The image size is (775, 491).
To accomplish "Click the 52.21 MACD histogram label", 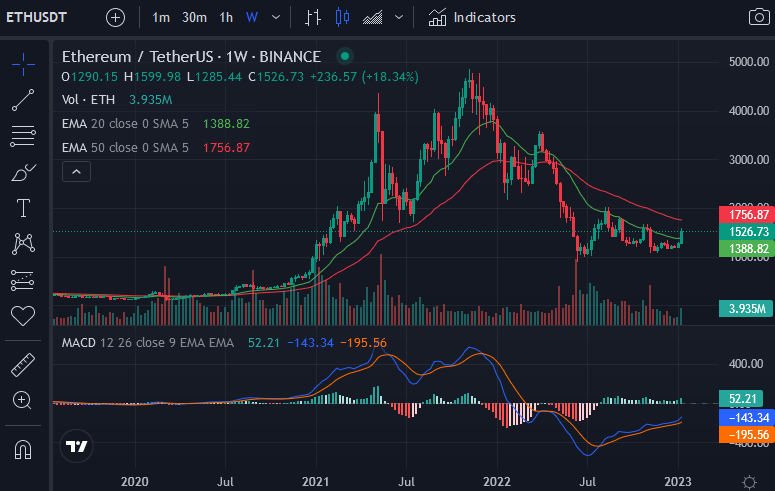I will (x=742, y=399).
